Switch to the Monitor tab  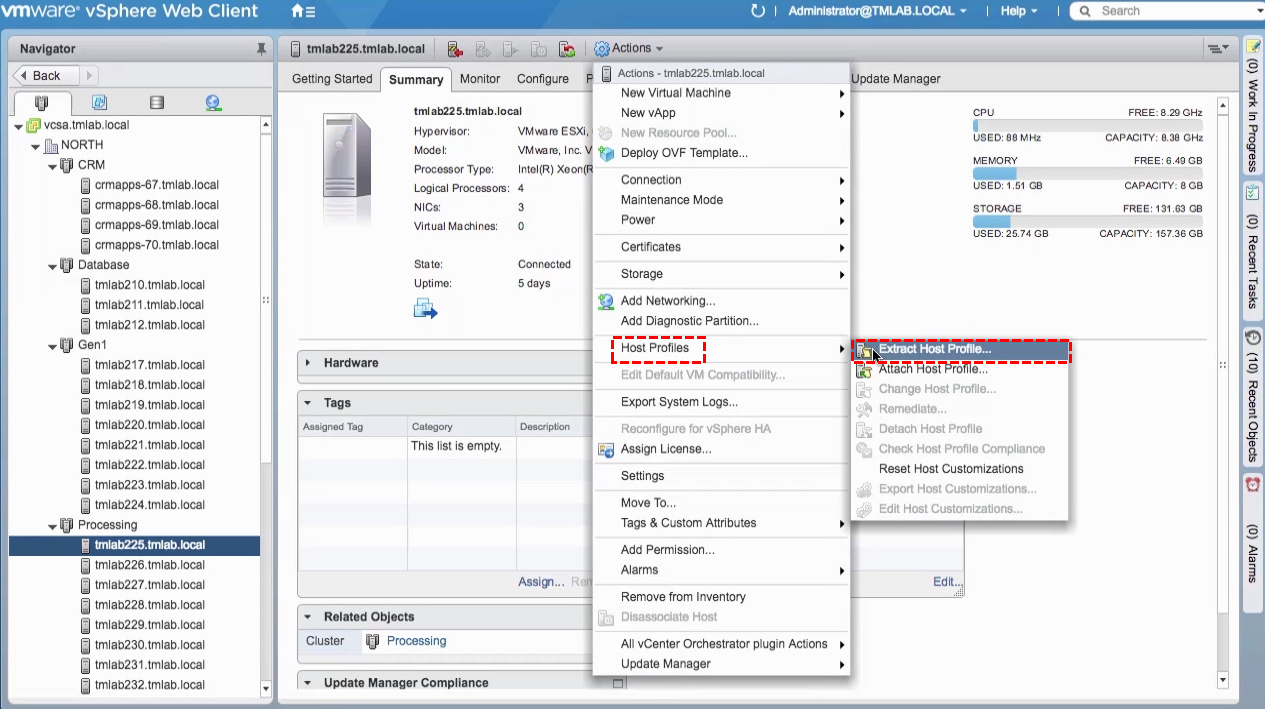coord(480,79)
